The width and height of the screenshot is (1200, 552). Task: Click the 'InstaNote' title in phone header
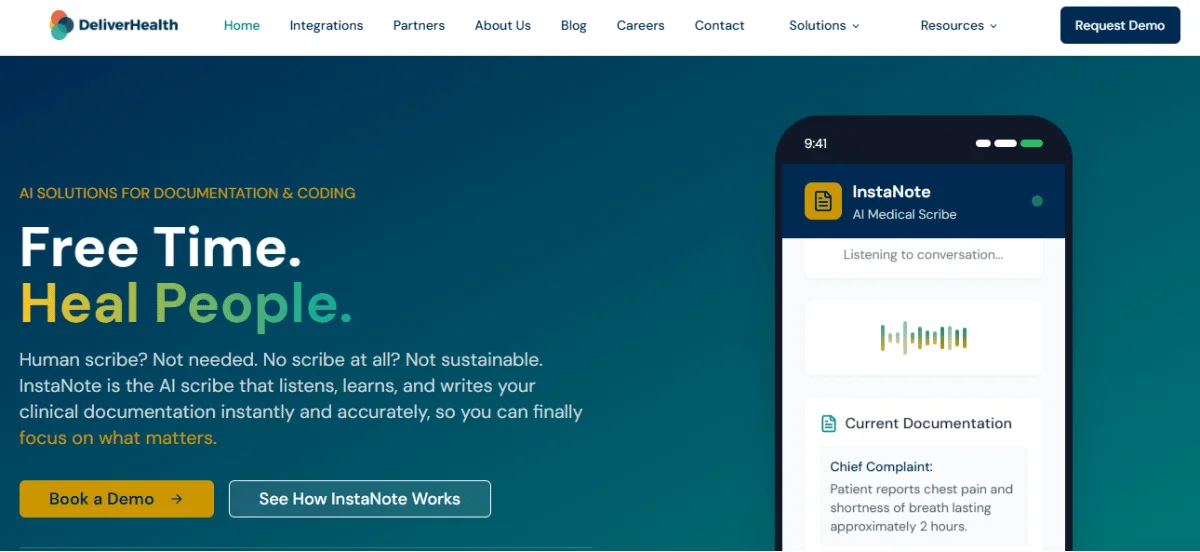pyautogui.click(x=891, y=192)
